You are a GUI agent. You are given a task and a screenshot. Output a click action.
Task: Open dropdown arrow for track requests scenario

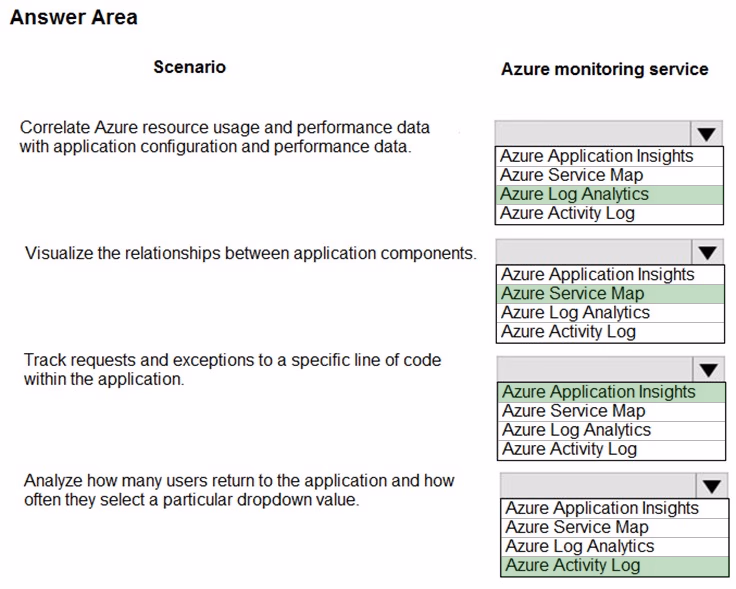coord(708,369)
